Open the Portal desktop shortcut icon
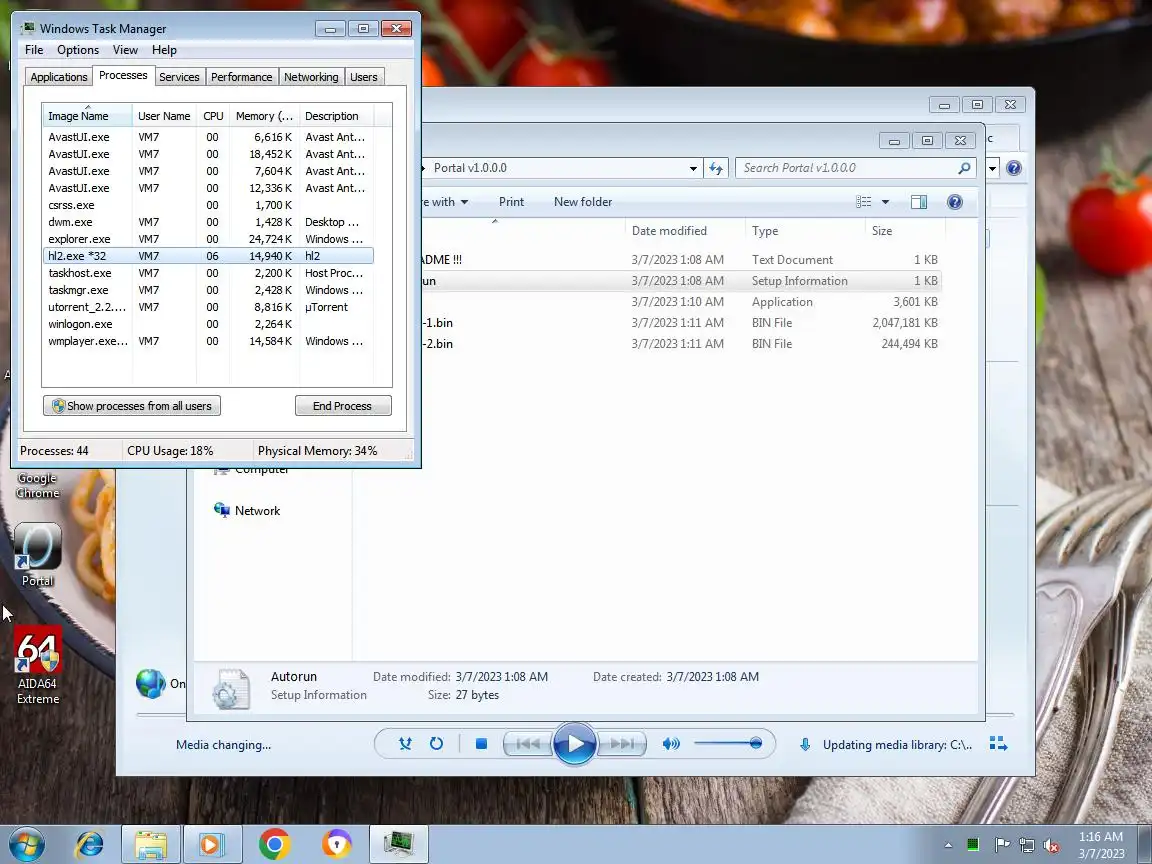Screen dimensions: 1152x864 (x=37, y=554)
